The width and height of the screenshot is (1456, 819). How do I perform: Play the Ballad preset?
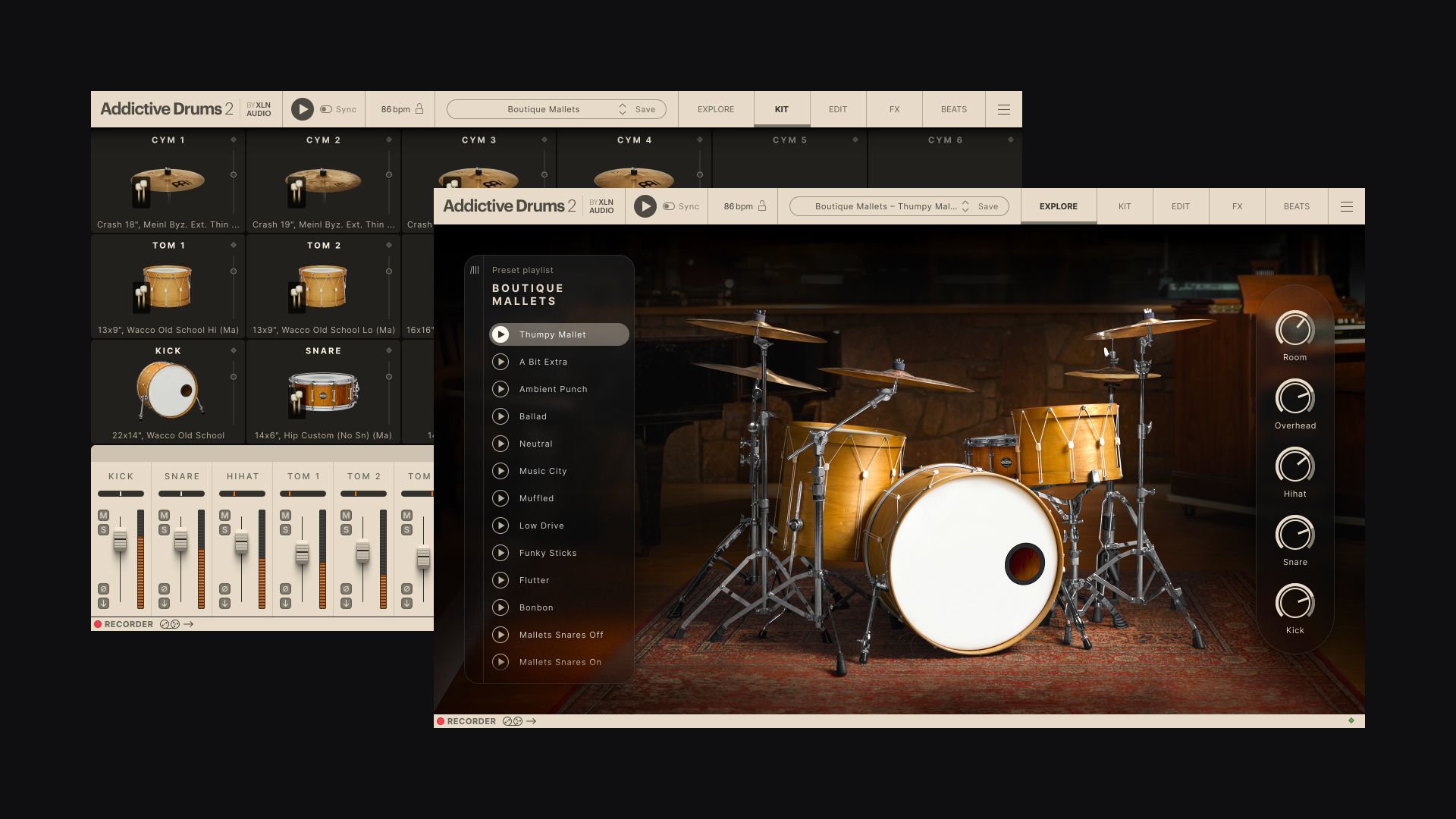click(500, 416)
